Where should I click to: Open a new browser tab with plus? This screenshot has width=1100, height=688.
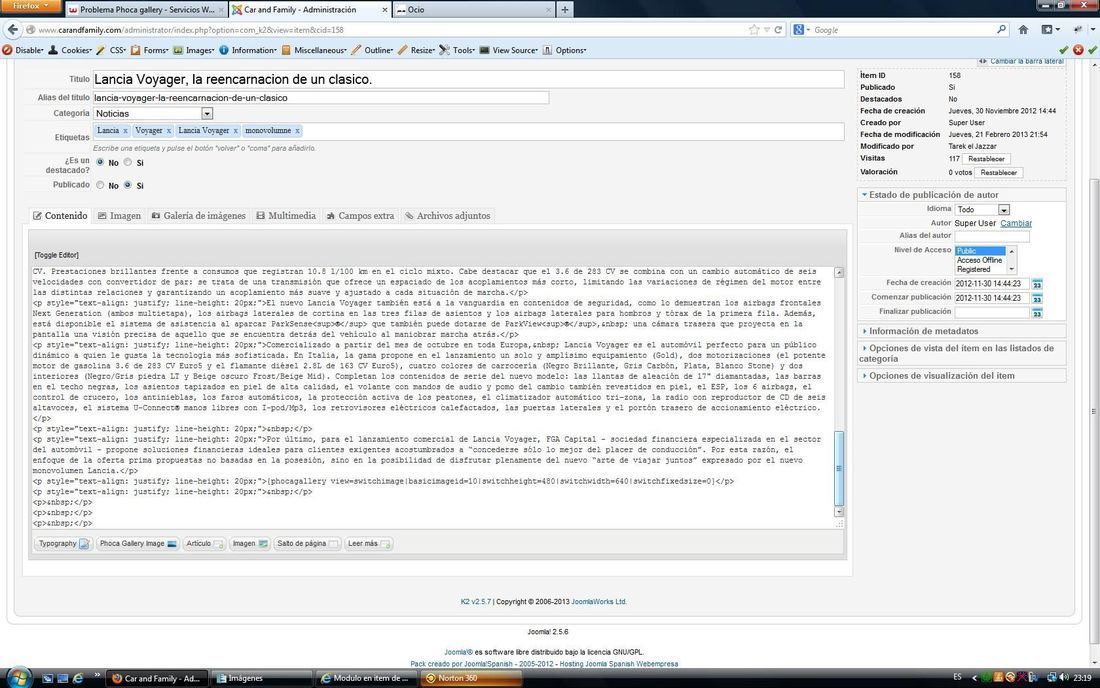(x=565, y=9)
